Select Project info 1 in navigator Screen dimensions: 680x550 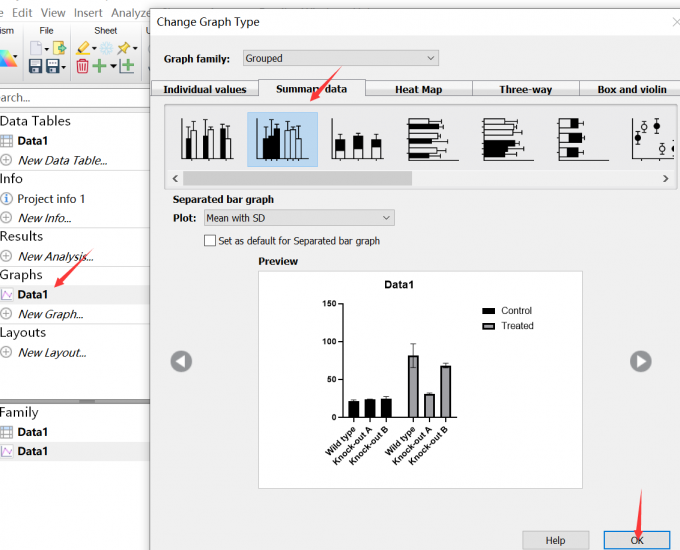[x=51, y=198]
